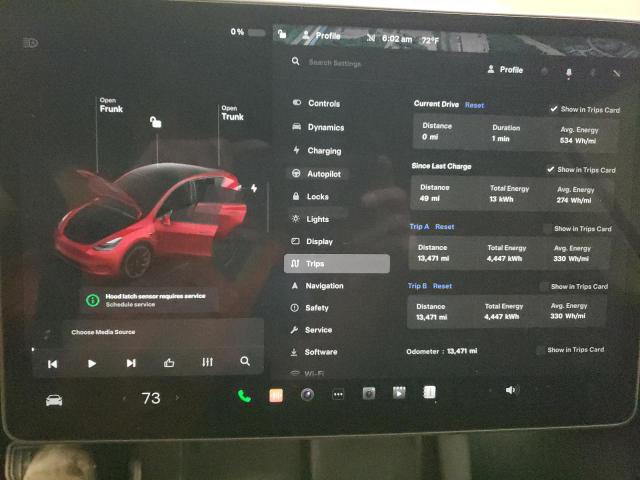Open Service settings menu
The width and height of the screenshot is (640, 480).
[x=311, y=330]
